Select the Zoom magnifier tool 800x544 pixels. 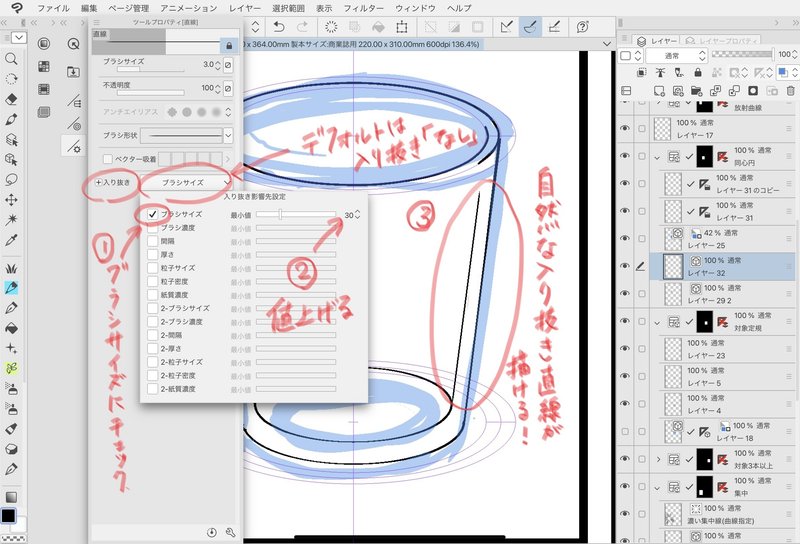11,59
